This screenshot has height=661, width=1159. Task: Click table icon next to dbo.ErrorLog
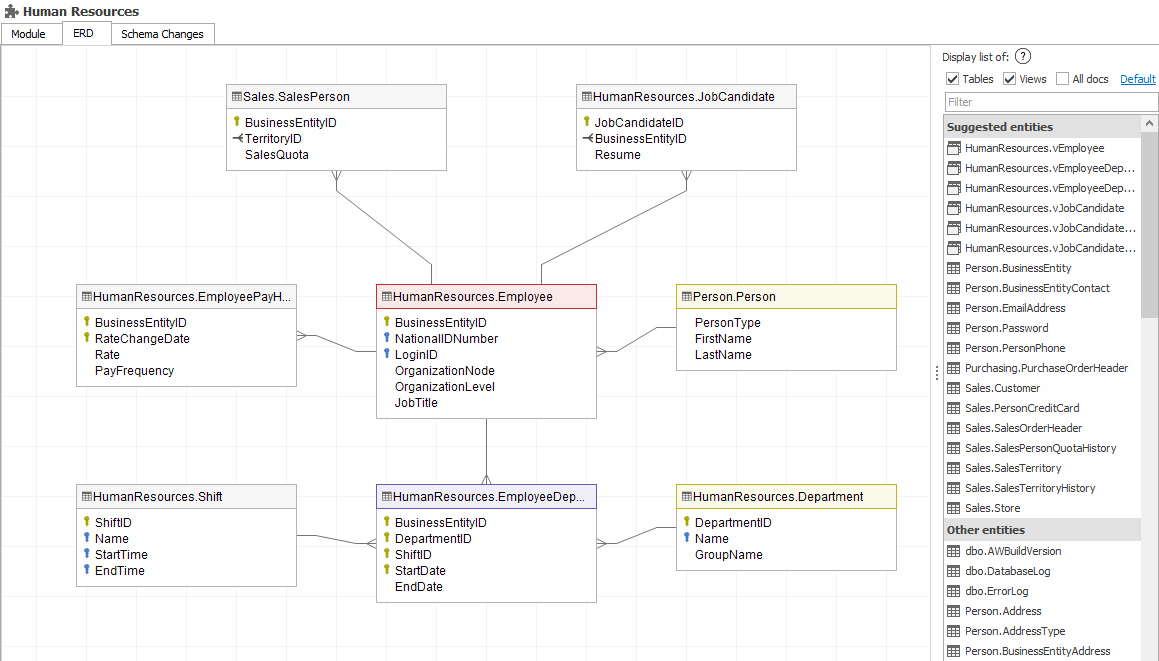(x=954, y=591)
